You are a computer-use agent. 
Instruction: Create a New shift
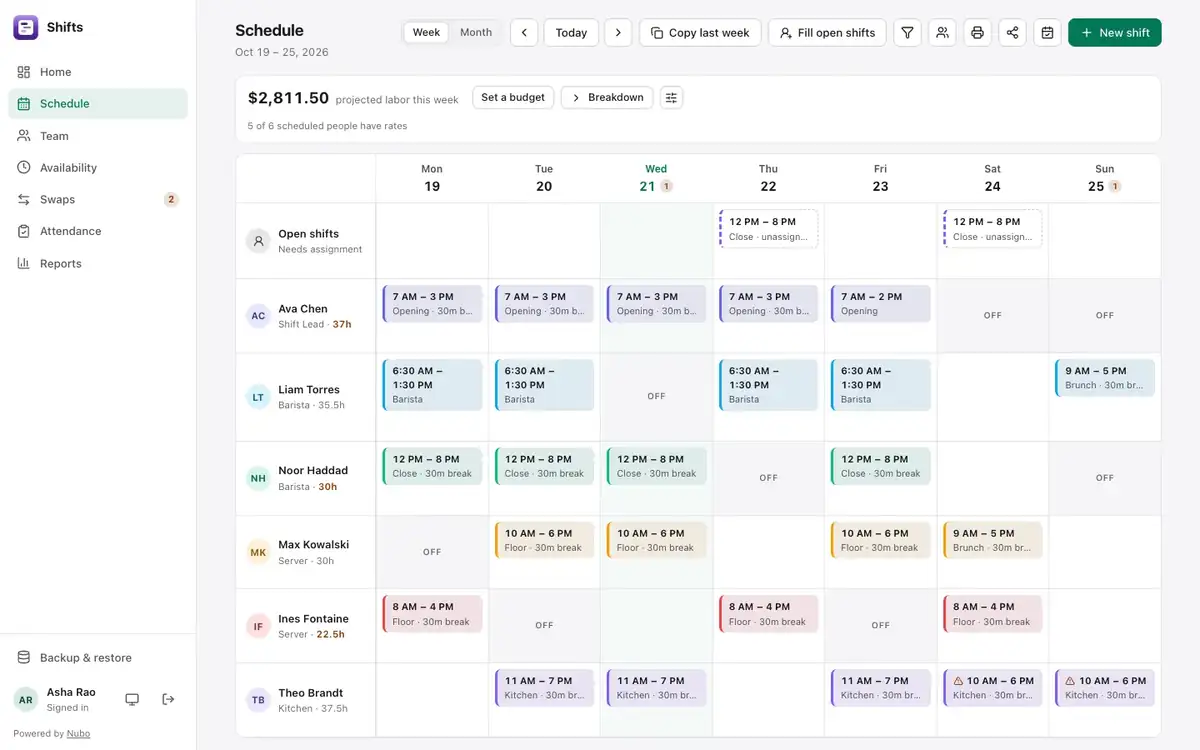point(1115,33)
